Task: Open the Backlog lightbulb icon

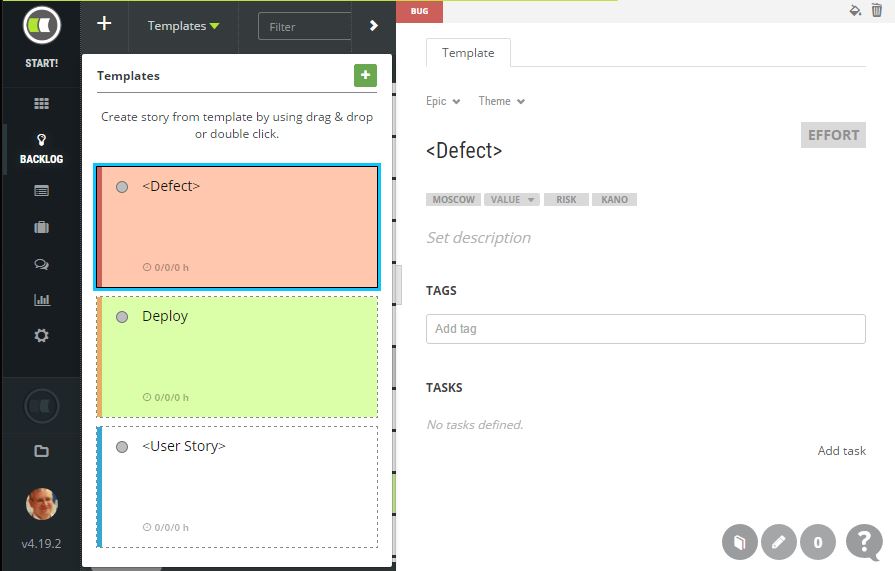Action: point(42,139)
